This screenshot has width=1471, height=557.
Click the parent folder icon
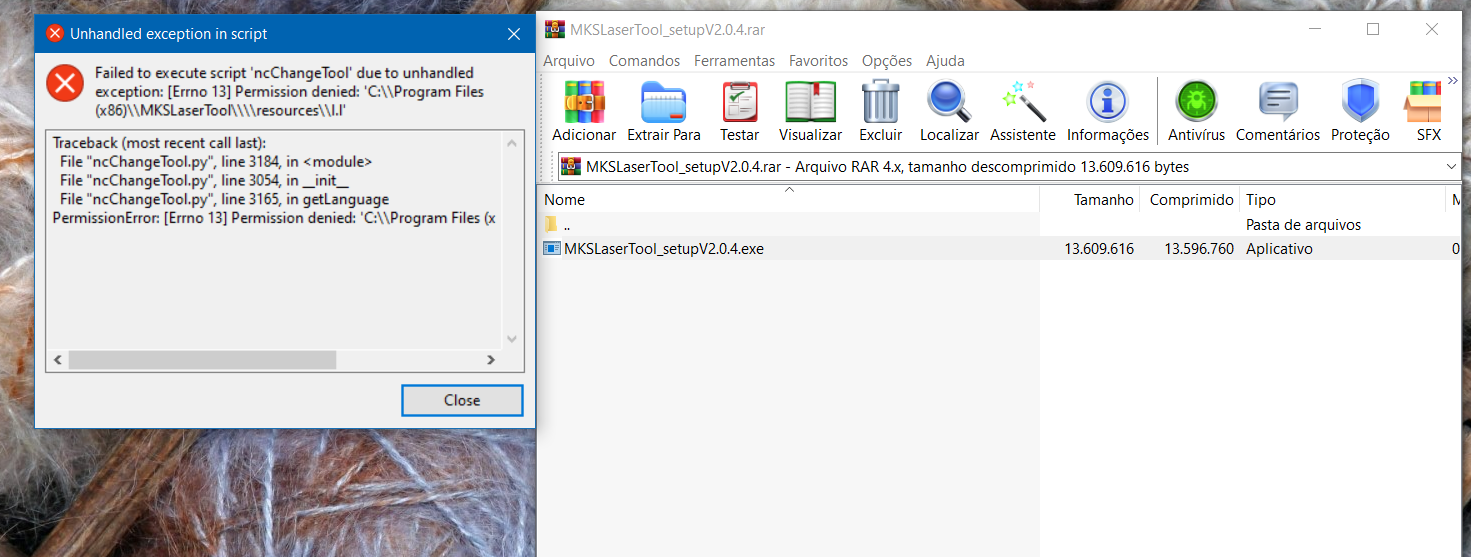point(551,224)
